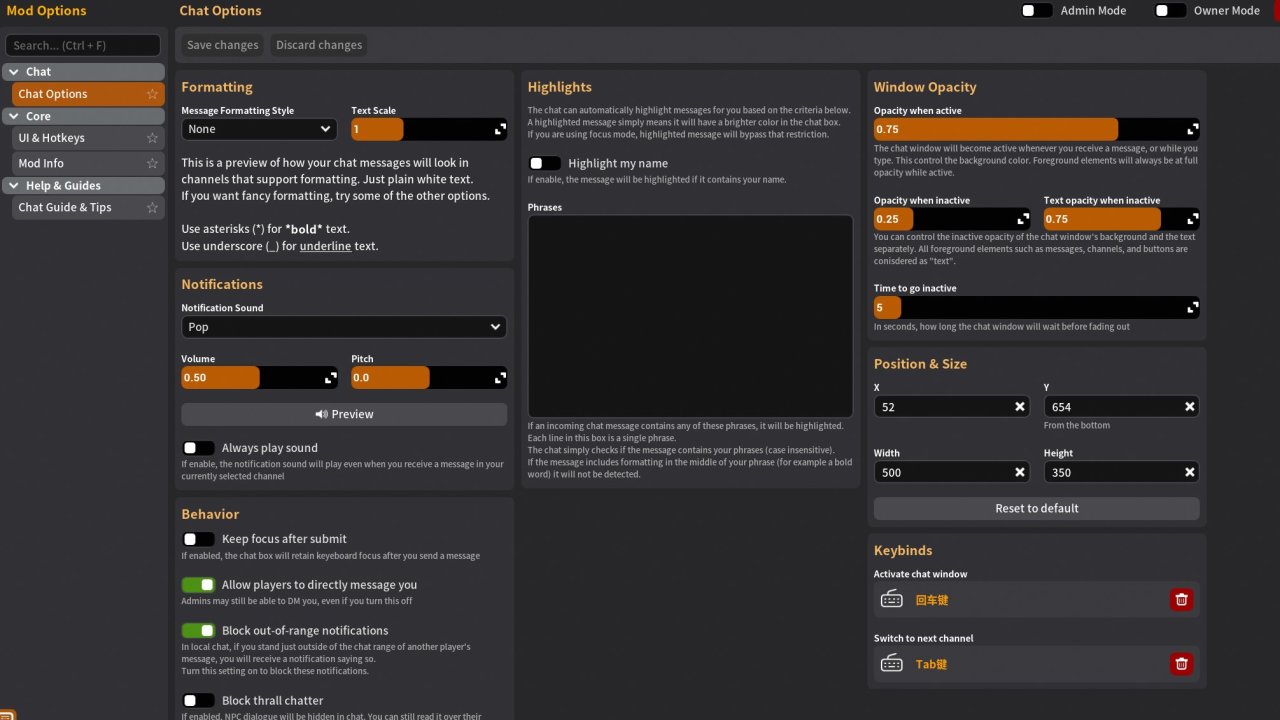The image size is (1280, 720).
Task: Focus the Search box in Mod Options
Action: [83, 45]
